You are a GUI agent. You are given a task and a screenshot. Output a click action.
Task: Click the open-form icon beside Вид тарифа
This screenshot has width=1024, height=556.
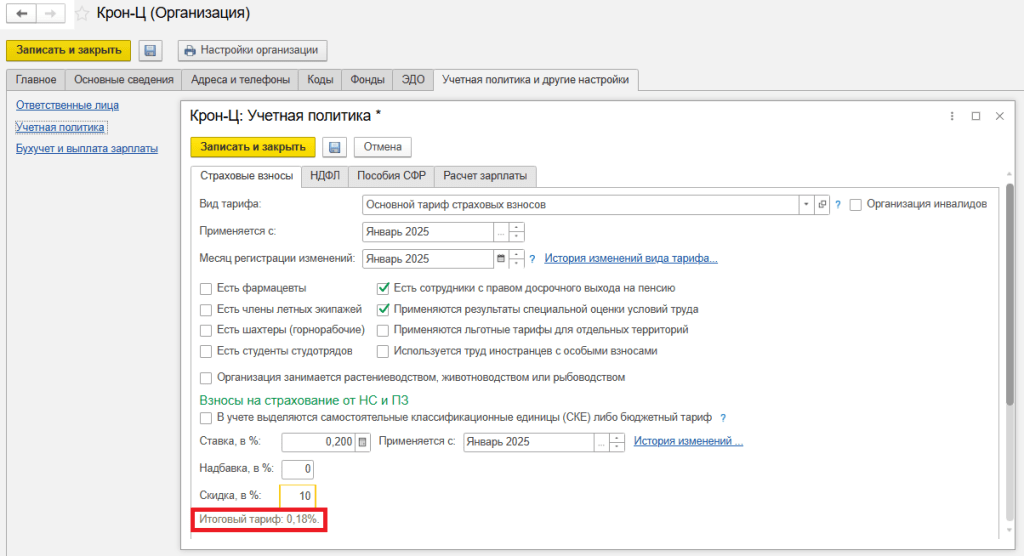tap(822, 205)
